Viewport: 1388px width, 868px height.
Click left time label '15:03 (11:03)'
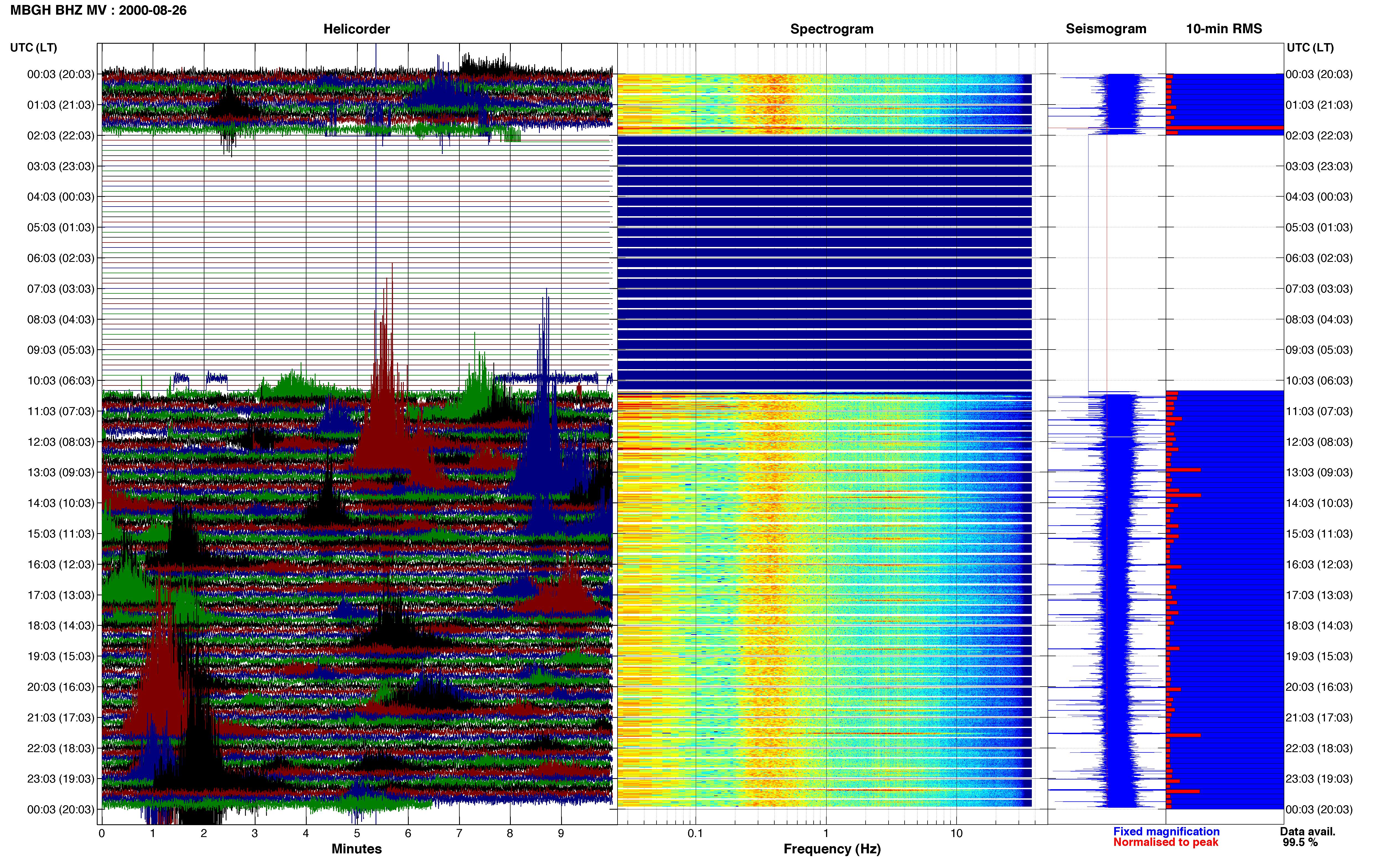point(60,534)
